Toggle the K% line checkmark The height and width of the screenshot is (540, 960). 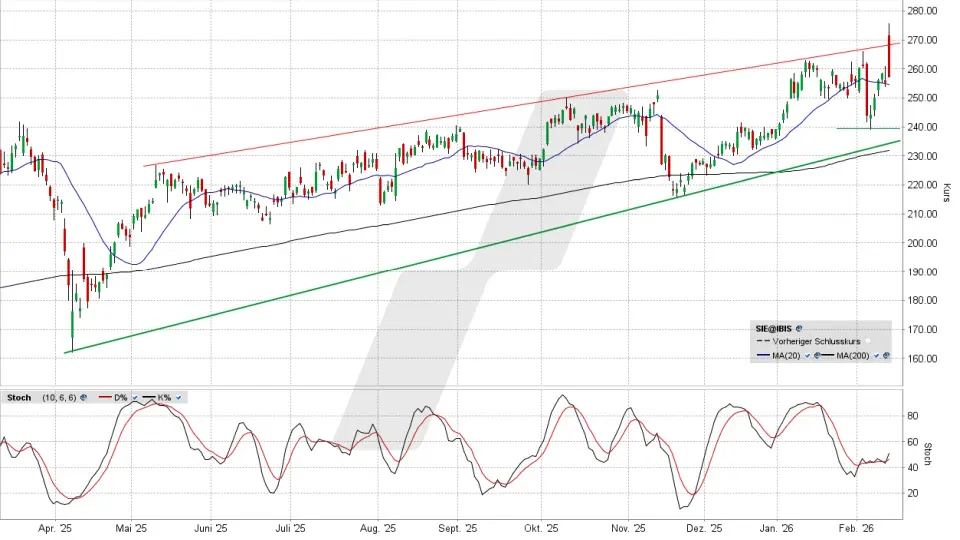(x=178, y=398)
